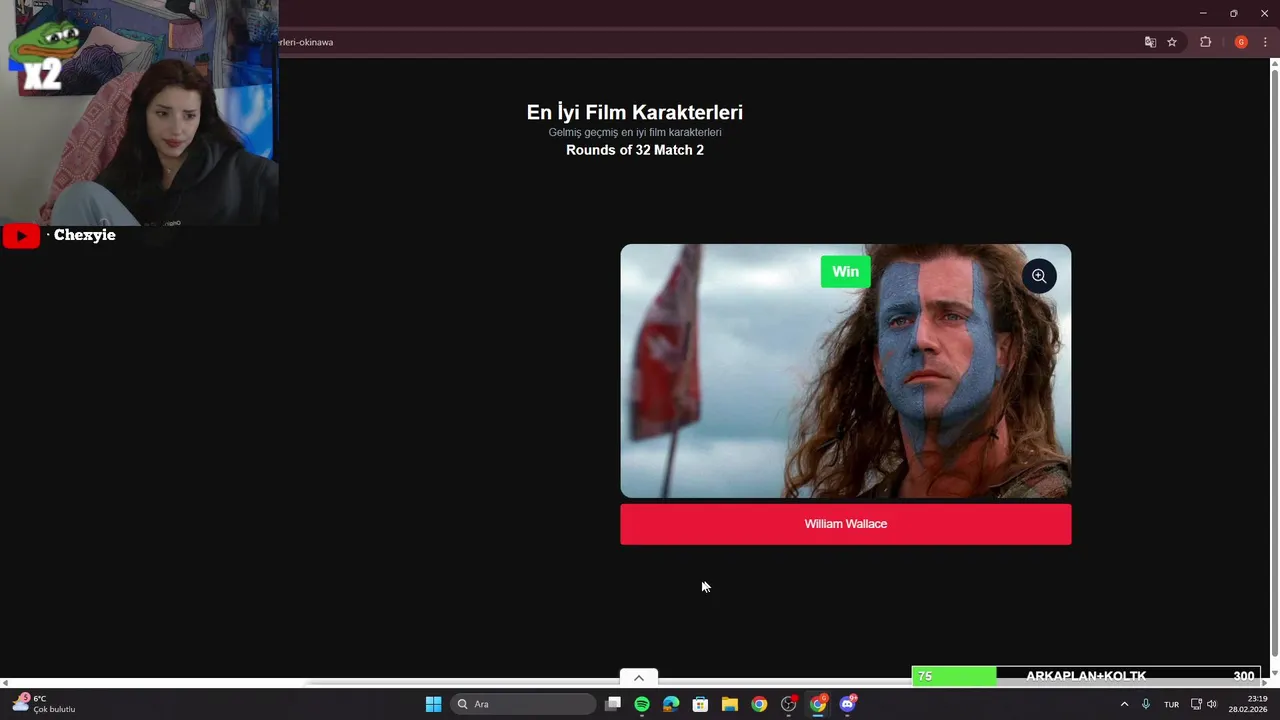Open Discord from the taskbar
Screen dimensions: 1280x720
(848, 704)
